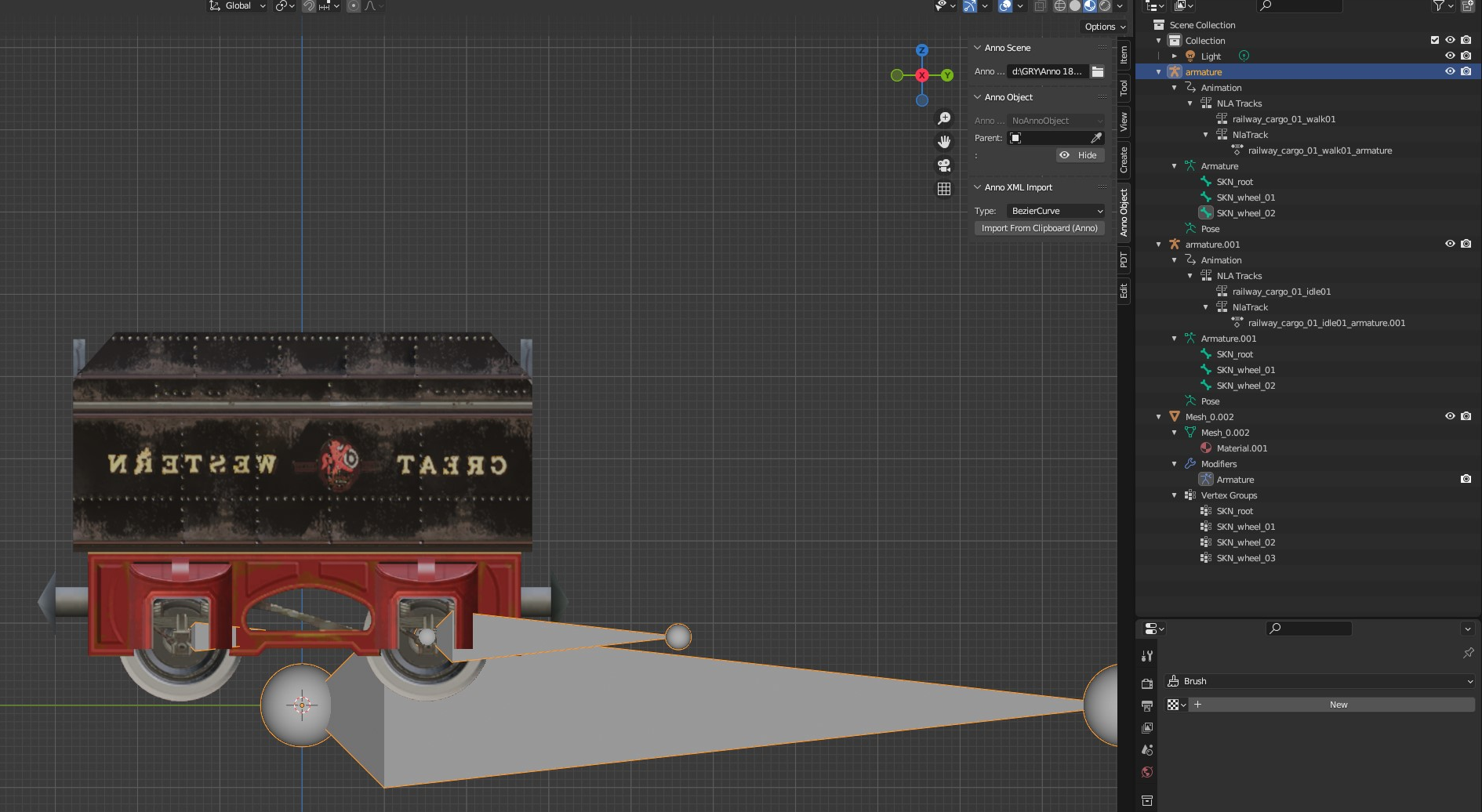Open the Brush data-block dropdown
The height and width of the screenshot is (812, 1482).
click(1320, 681)
